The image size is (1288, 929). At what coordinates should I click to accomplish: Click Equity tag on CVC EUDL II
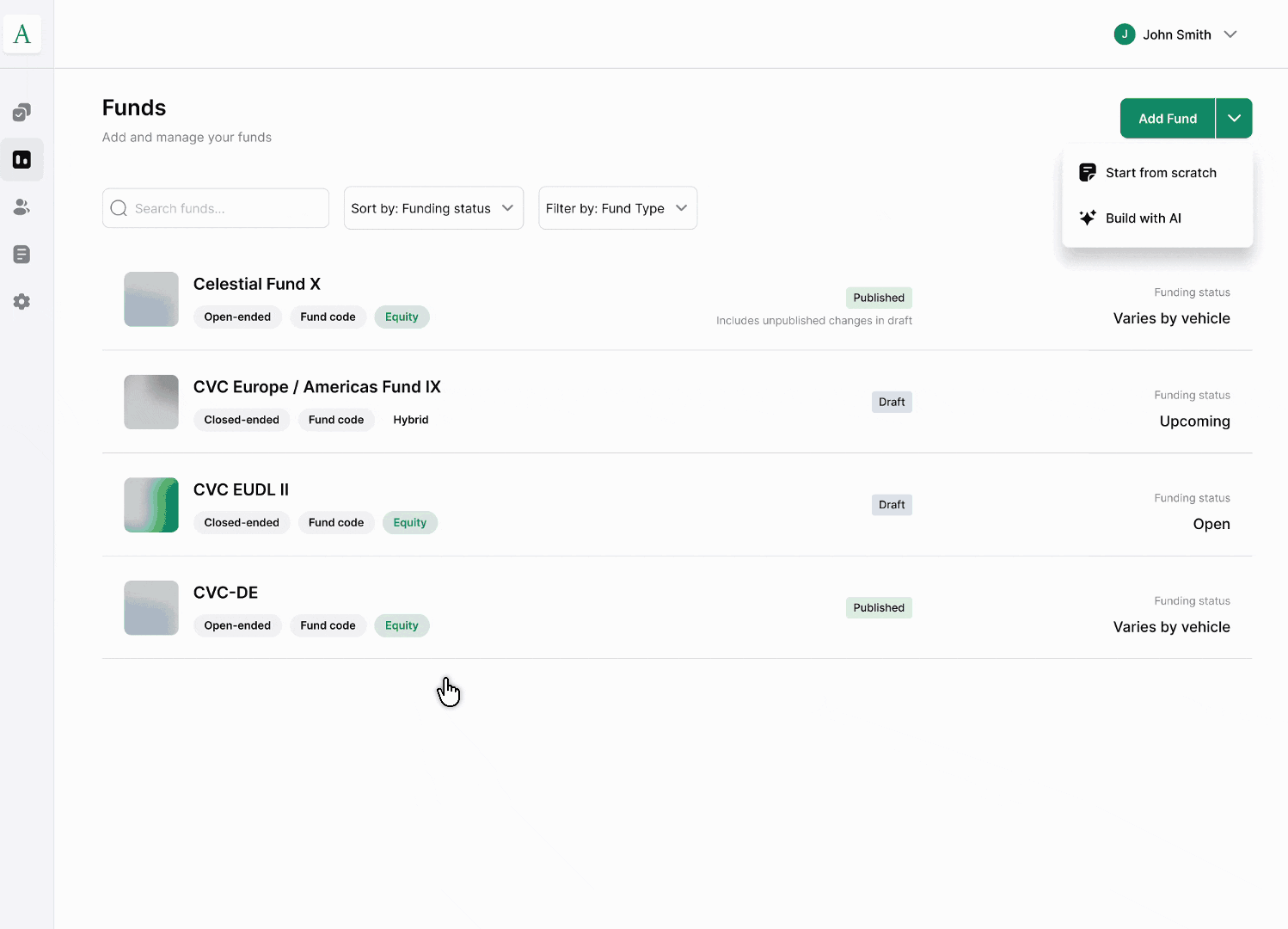coord(410,522)
